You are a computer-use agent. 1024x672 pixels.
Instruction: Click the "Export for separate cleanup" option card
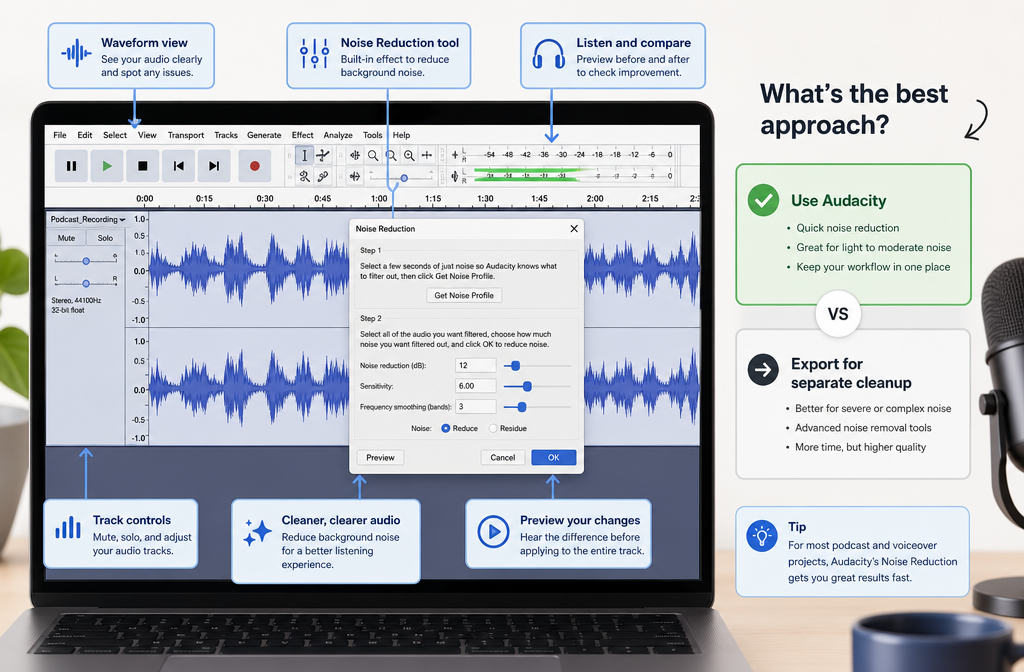853,404
